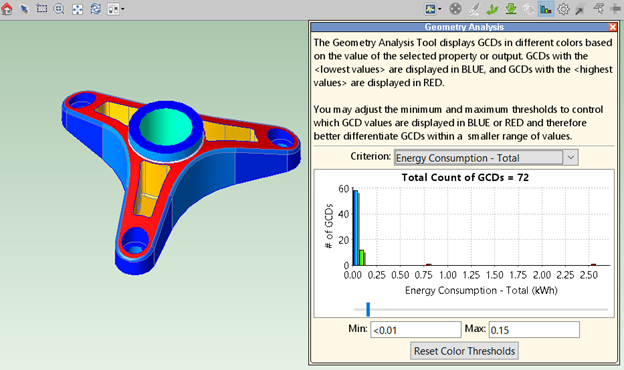The width and height of the screenshot is (624, 370).
Task: Open the view layout dropdown arrow
Action: pos(123,9)
